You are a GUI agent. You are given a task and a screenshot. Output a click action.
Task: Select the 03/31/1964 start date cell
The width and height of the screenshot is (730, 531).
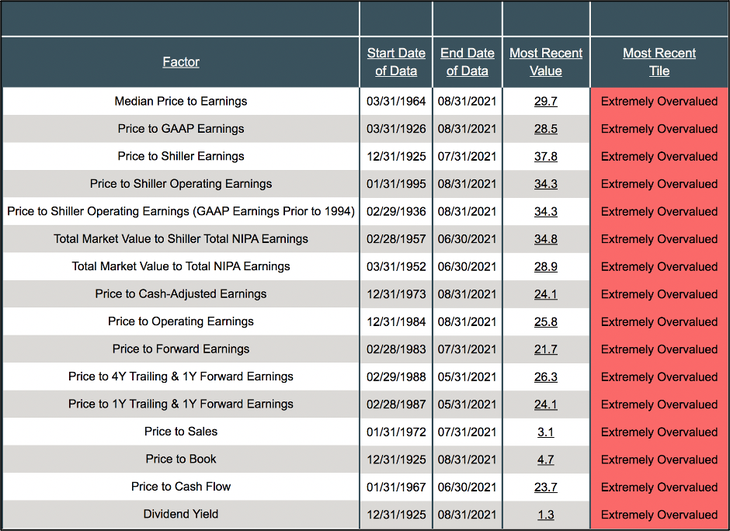[395, 101]
